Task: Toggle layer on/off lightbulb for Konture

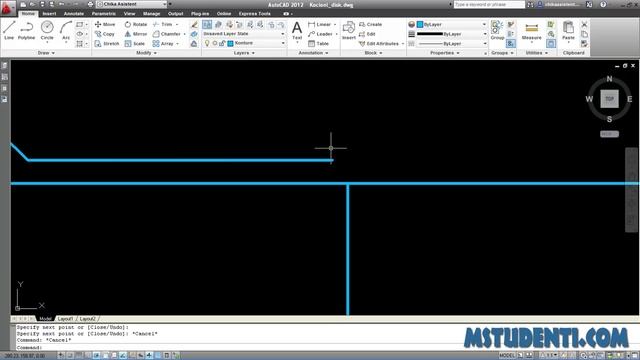Action: click(207, 43)
